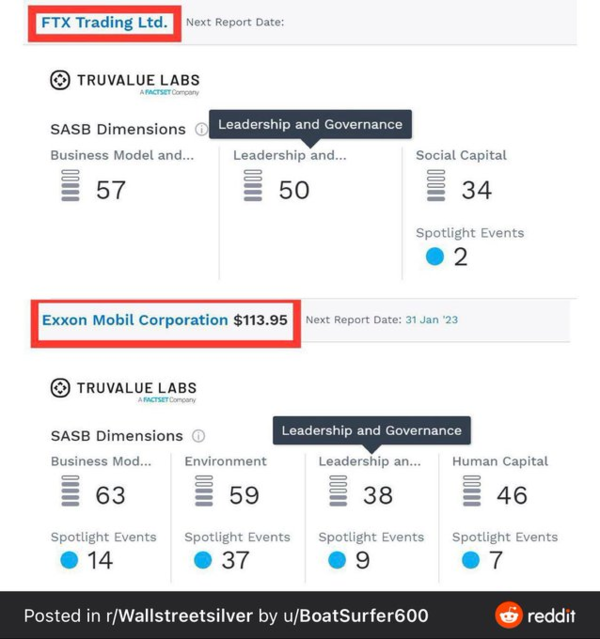Click the info icon beside Exxon SASB Dimensions
The width and height of the screenshot is (600, 639).
click(x=198, y=436)
